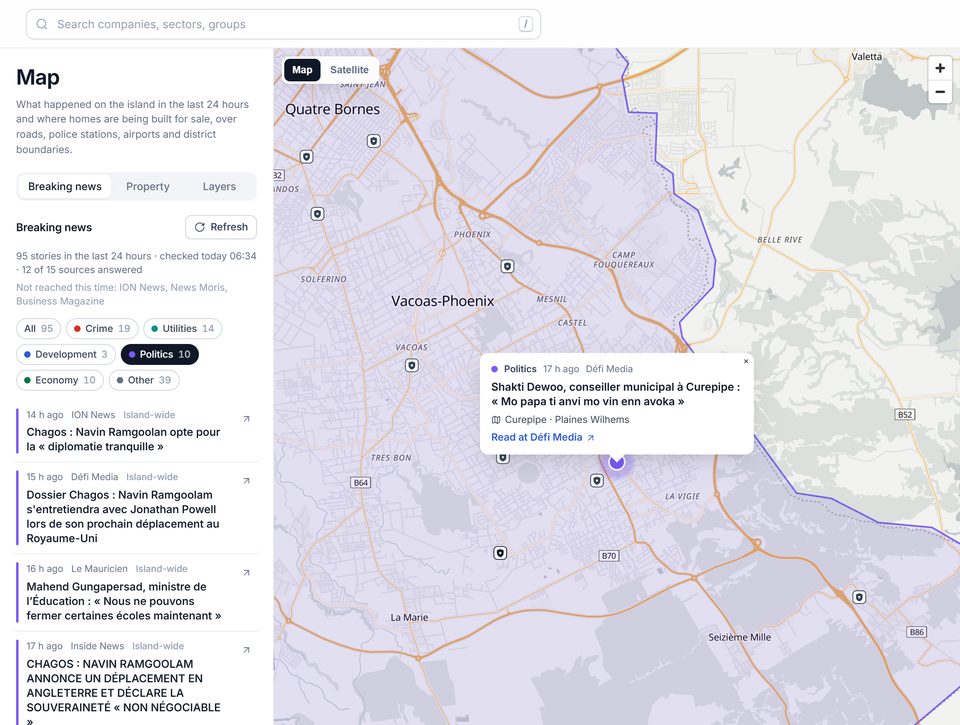Switch to the Breaking news tab
This screenshot has height=725, width=960.
pyautogui.click(x=65, y=186)
